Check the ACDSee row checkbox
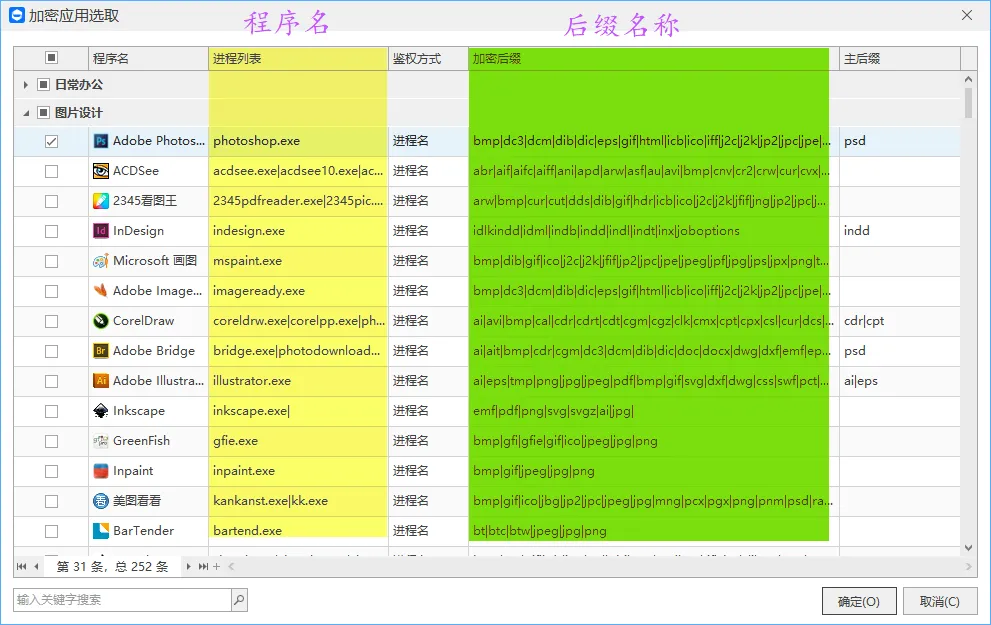Screen dimensions: 991x625 [51, 171]
